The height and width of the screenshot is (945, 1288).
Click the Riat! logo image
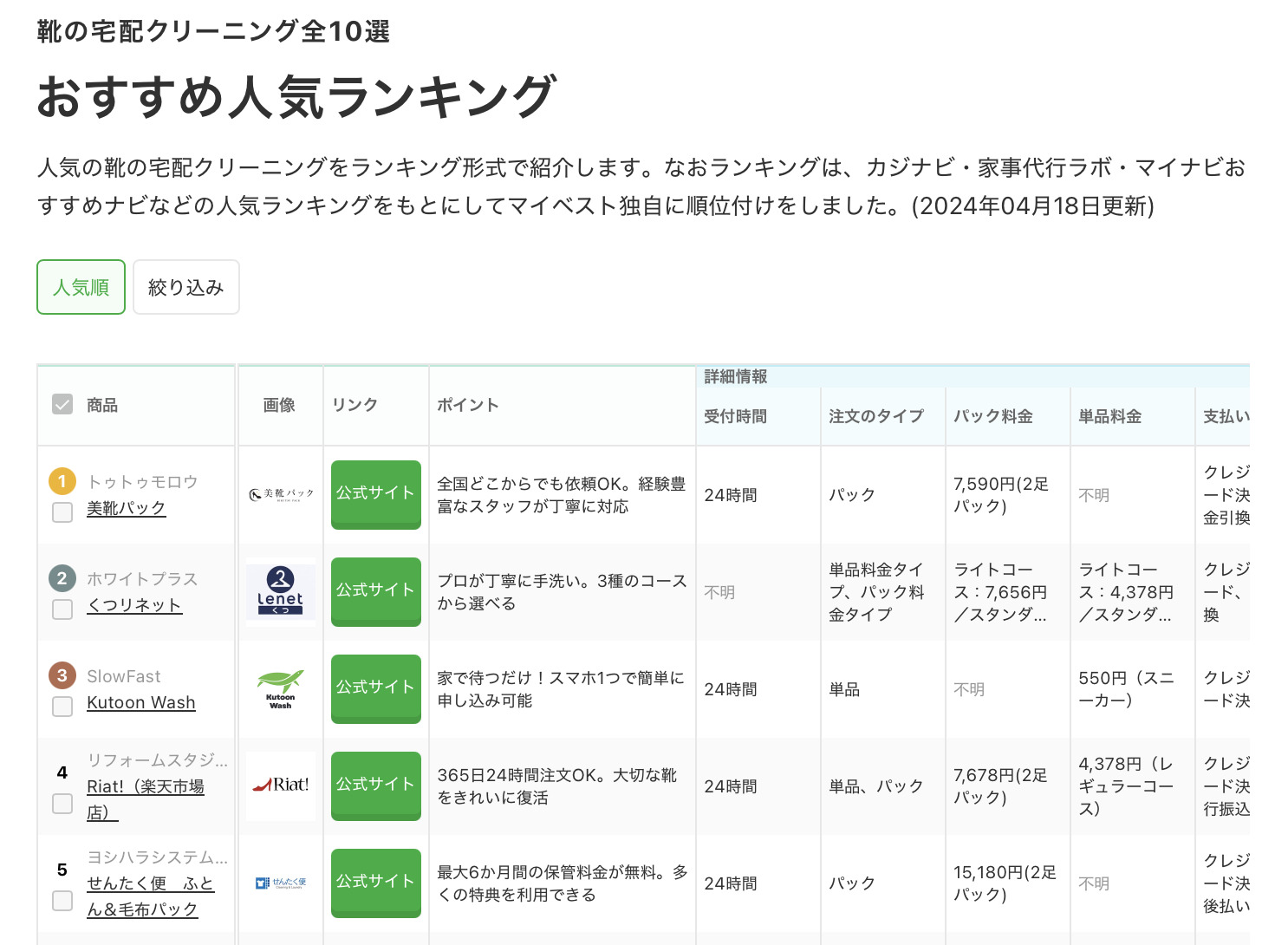[281, 785]
